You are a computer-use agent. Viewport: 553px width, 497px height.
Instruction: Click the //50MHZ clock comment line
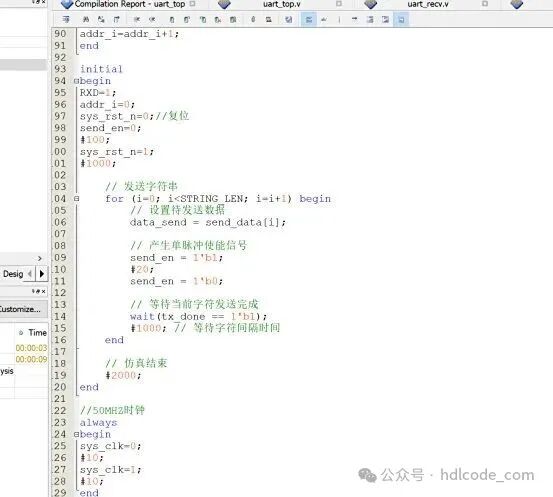point(112,410)
